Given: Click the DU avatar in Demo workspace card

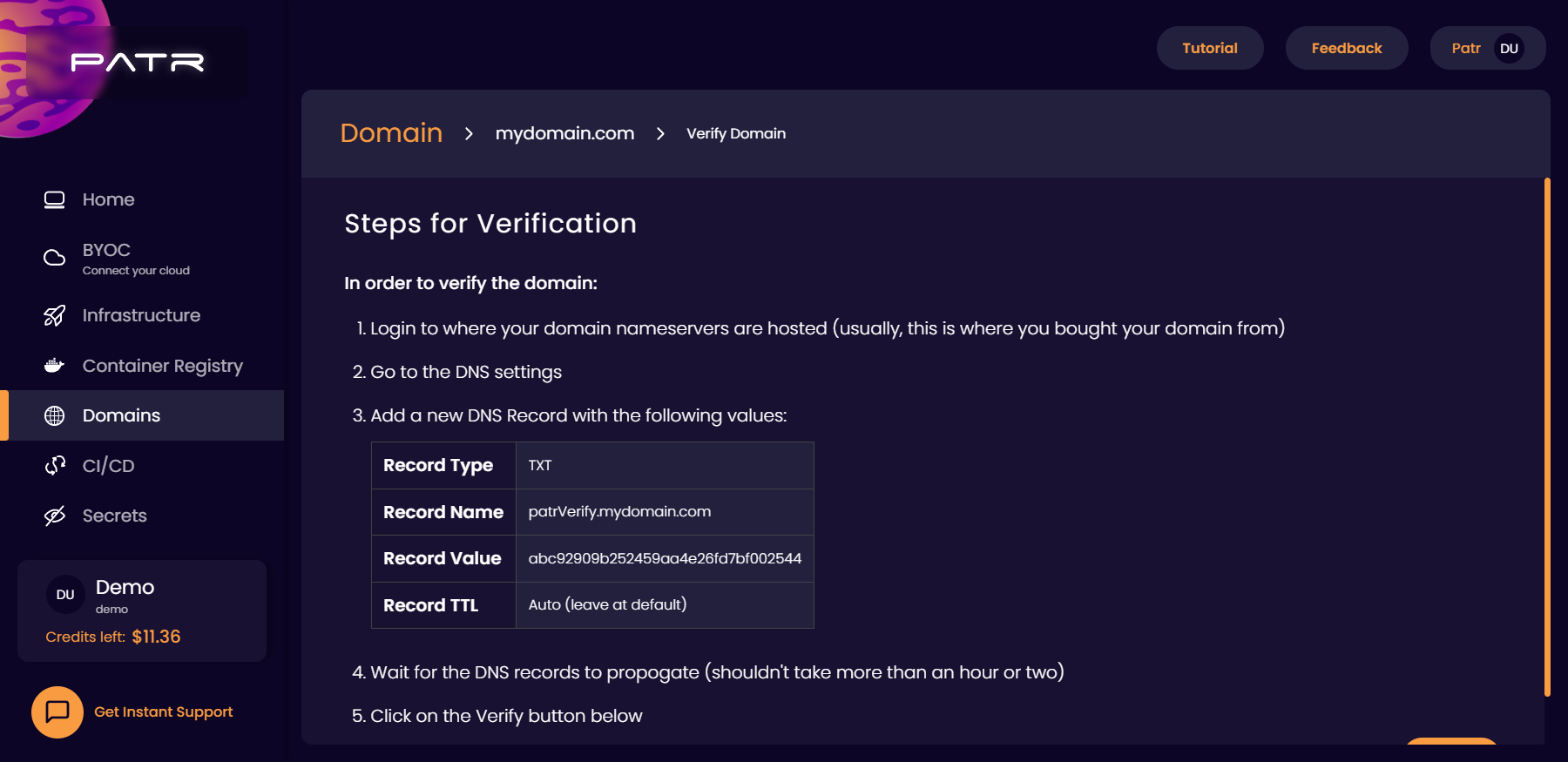Looking at the screenshot, I should click(x=65, y=595).
